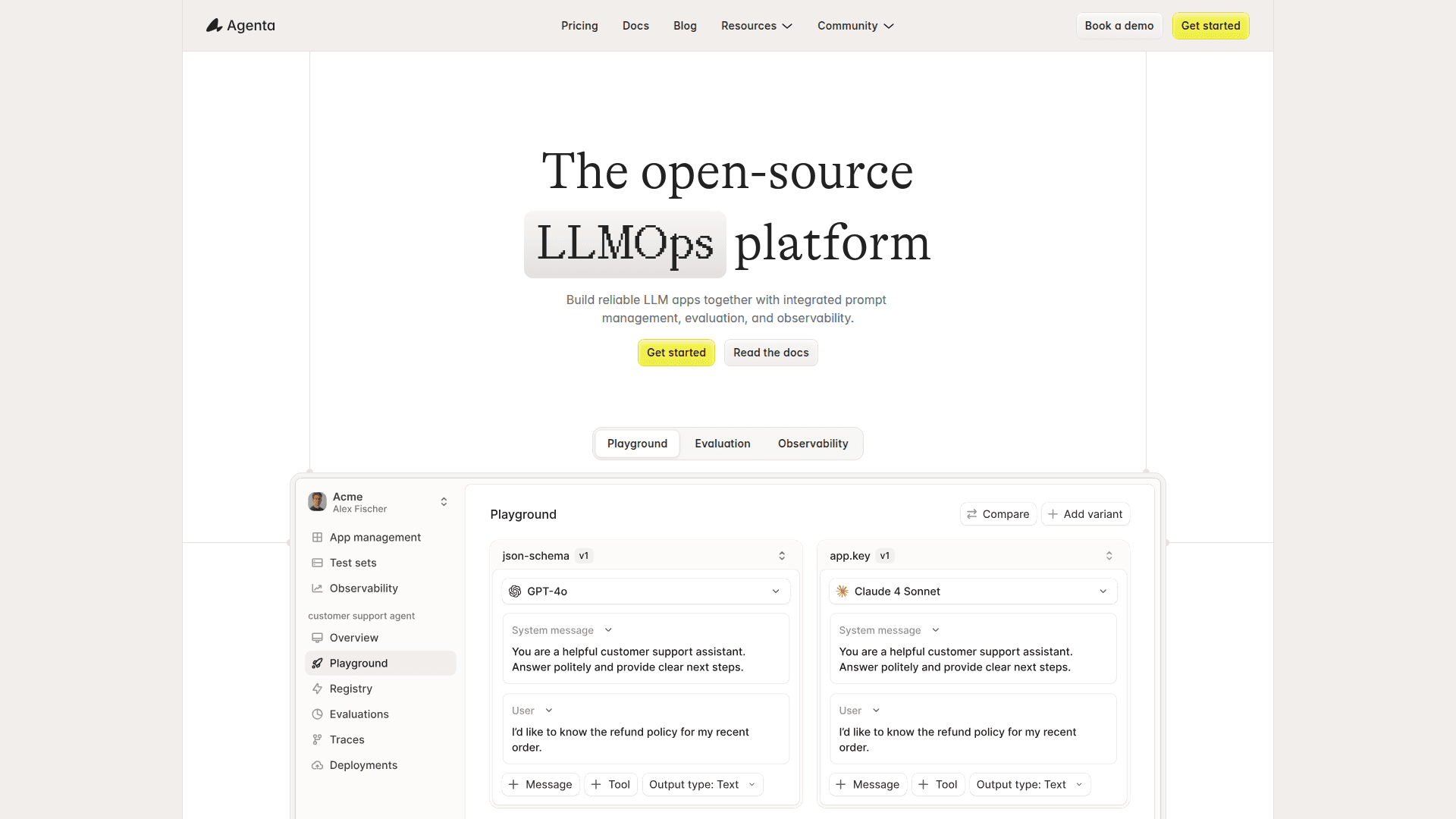Click the Agenta logo icon
1456x819 pixels.
tap(215, 26)
